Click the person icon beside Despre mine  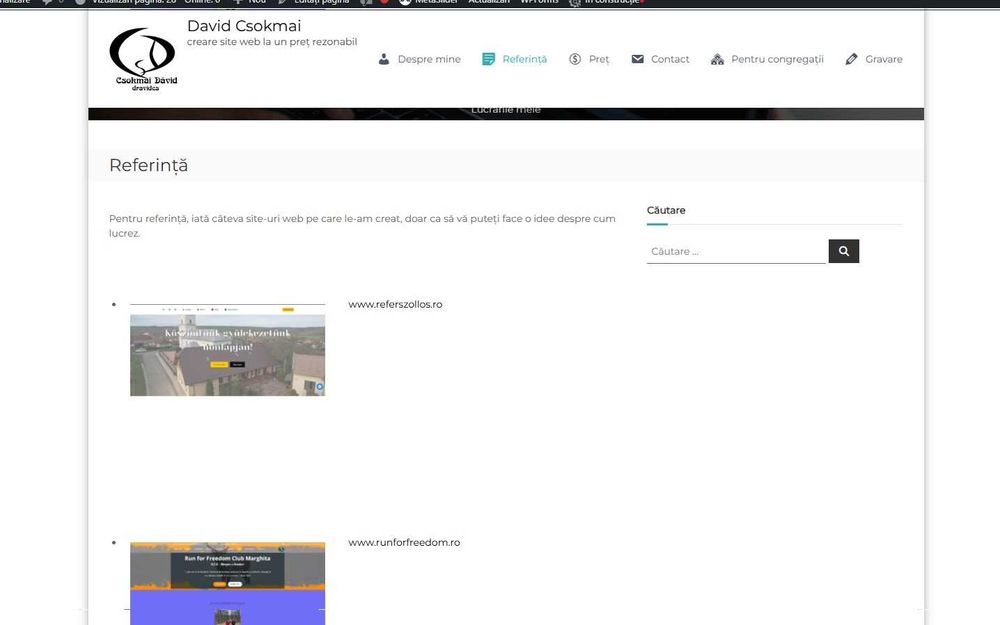384,59
